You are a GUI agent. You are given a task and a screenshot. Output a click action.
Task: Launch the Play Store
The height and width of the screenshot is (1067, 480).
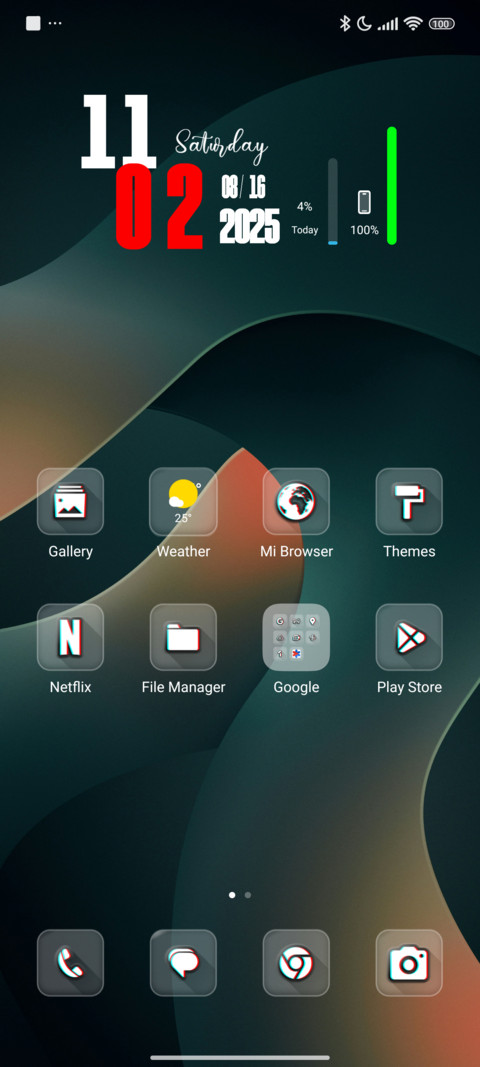point(409,637)
